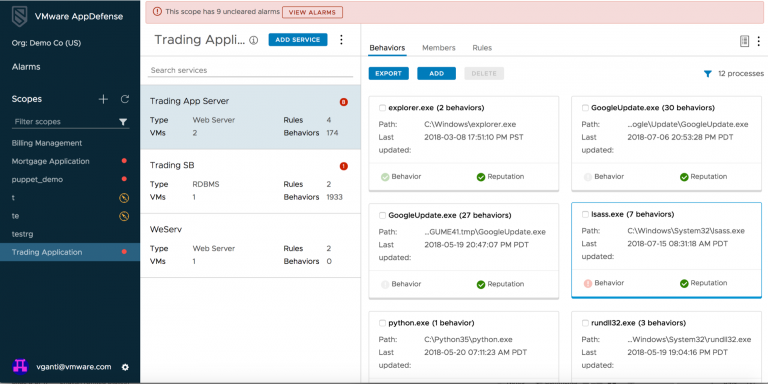Click the Reputation status icon for lsass.exe
768x384 pixels.
684,283
